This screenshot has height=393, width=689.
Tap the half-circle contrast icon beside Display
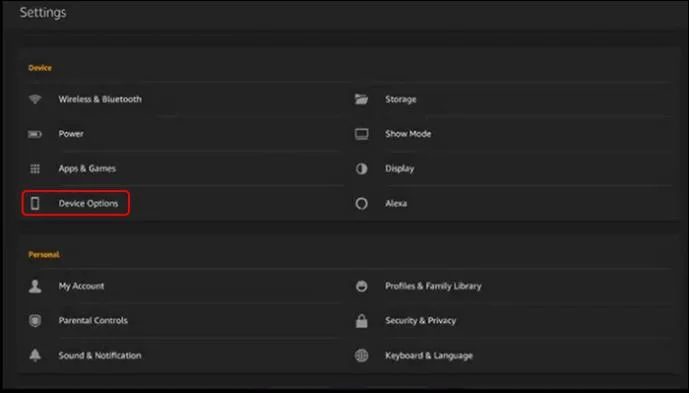tap(362, 168)
